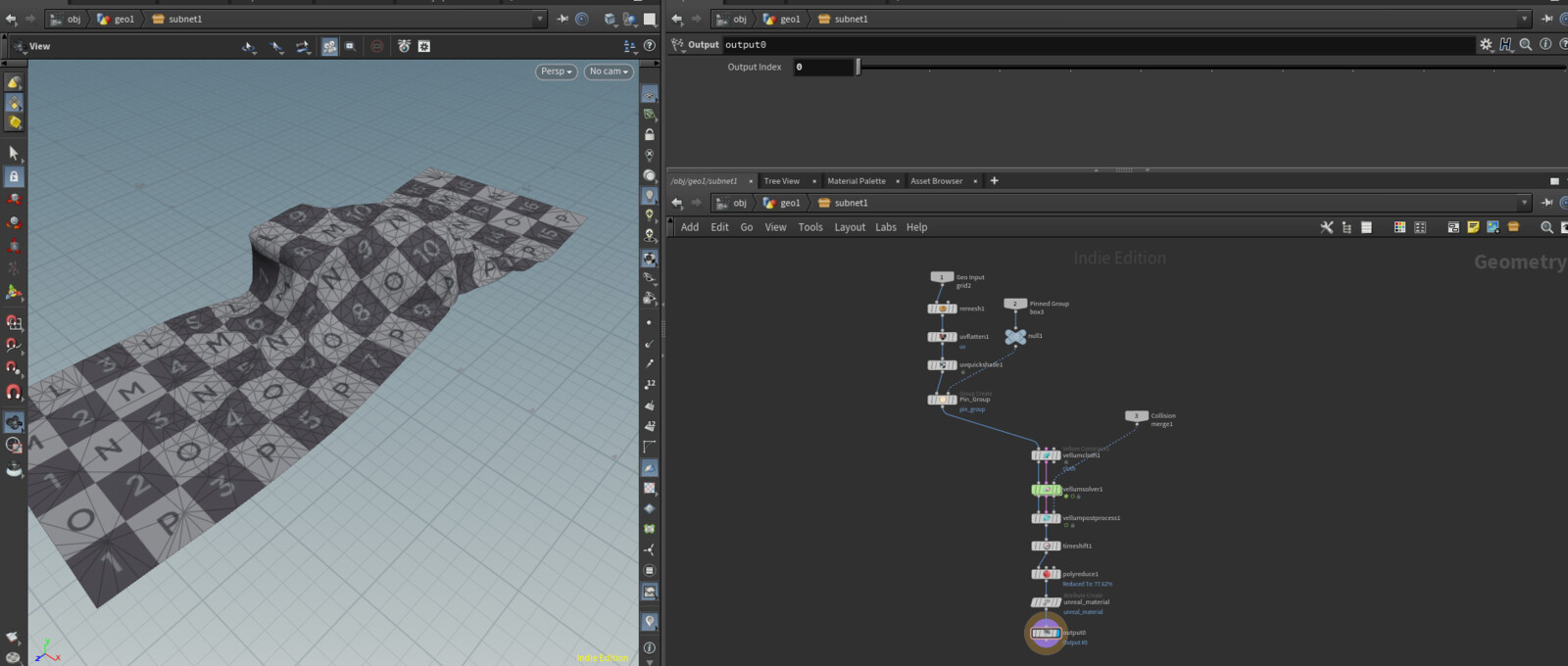
Task: Toggle the Secure Selection lock
Action: click(14, 177)
